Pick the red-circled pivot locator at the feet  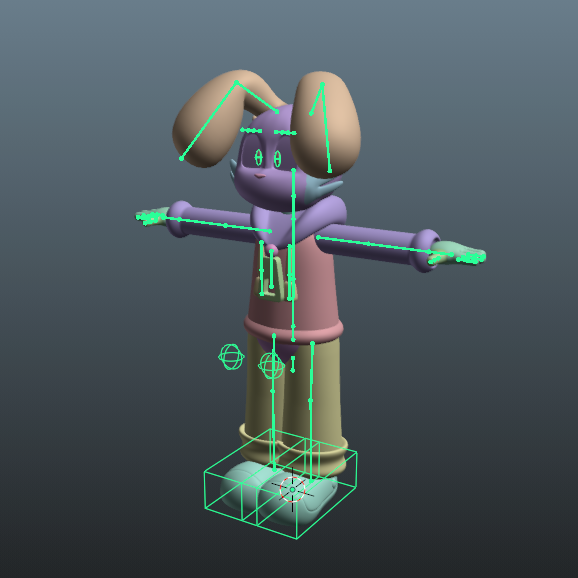(293, 490)
